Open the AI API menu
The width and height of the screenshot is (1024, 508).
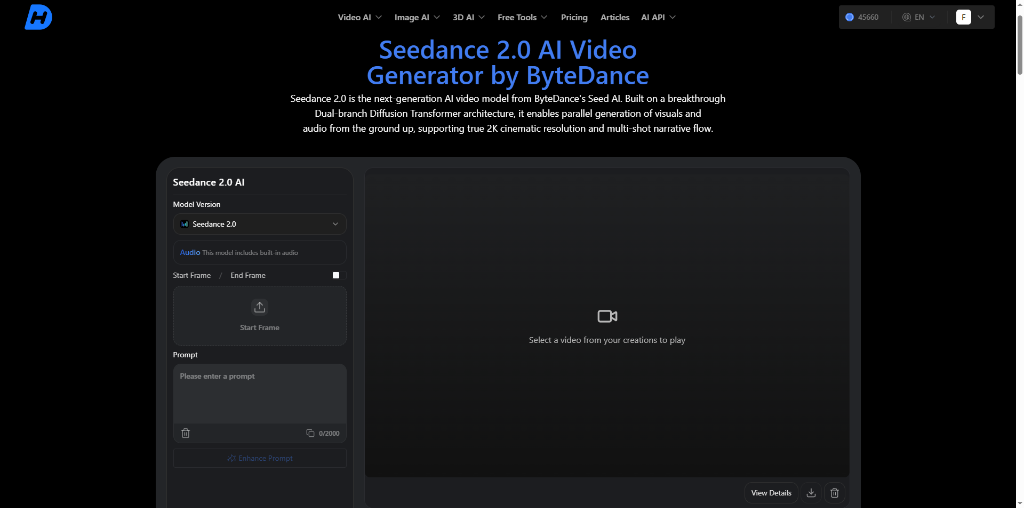658,17
